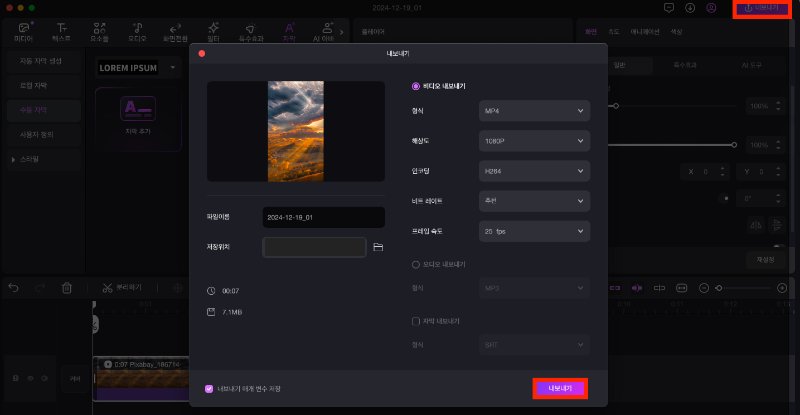800x415 pixels.
Task: Click the file name field showing 2024-12-19_01
Action: click(x=323, y=217)
